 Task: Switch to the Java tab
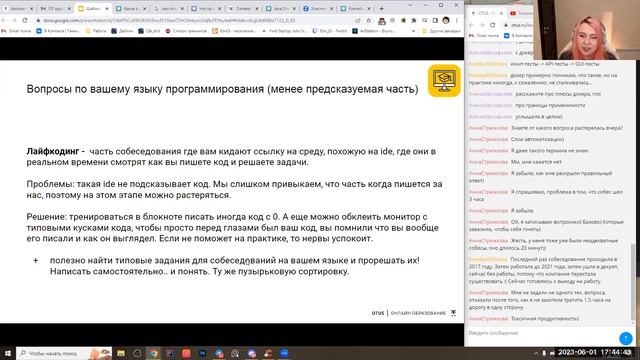coord(279,8)
